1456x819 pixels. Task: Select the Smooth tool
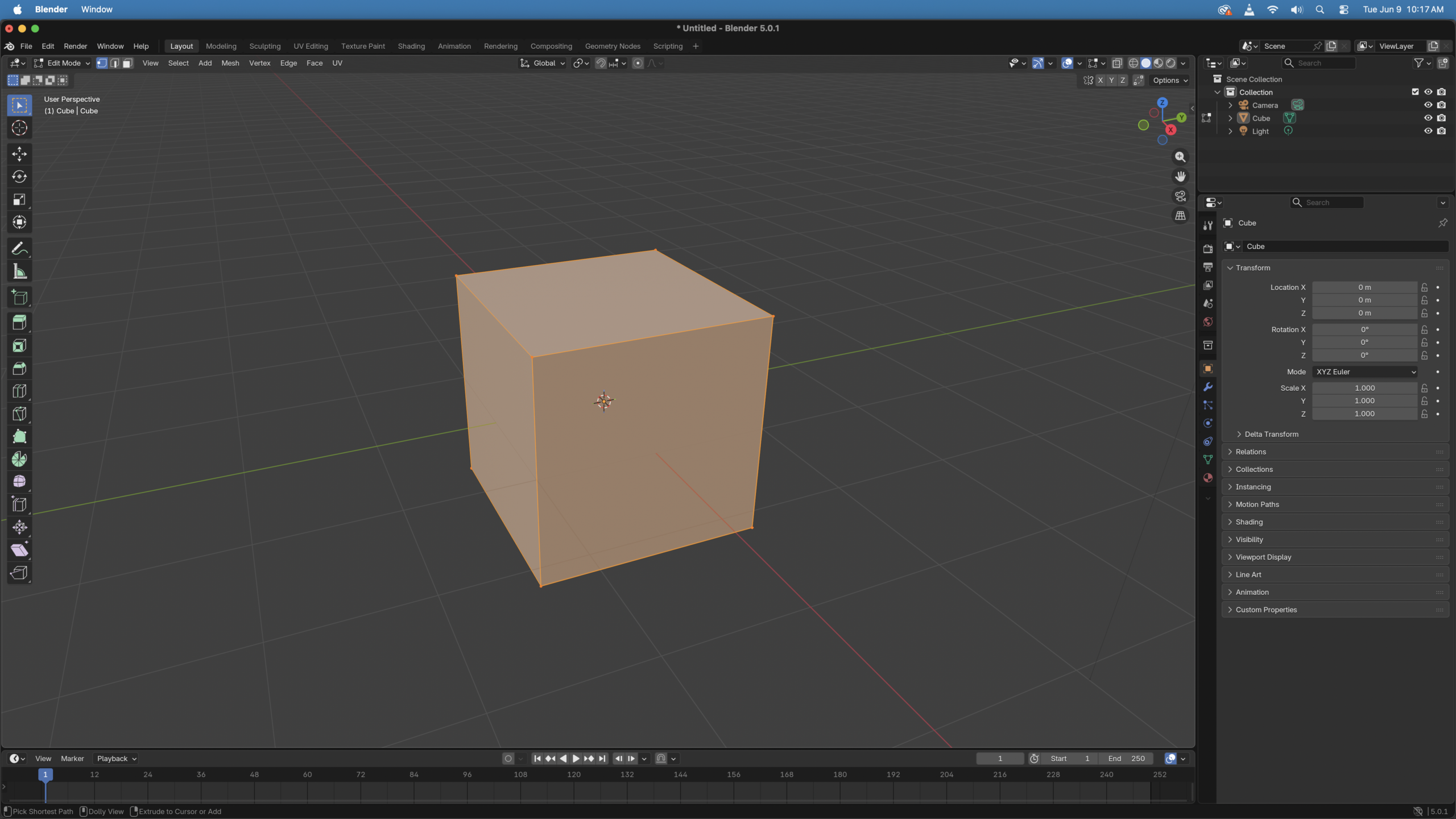[19, 482]
